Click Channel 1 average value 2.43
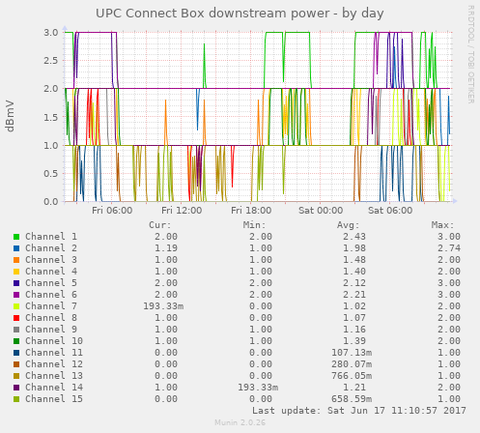This screenshot has width=480, height=433. [354, 237]
